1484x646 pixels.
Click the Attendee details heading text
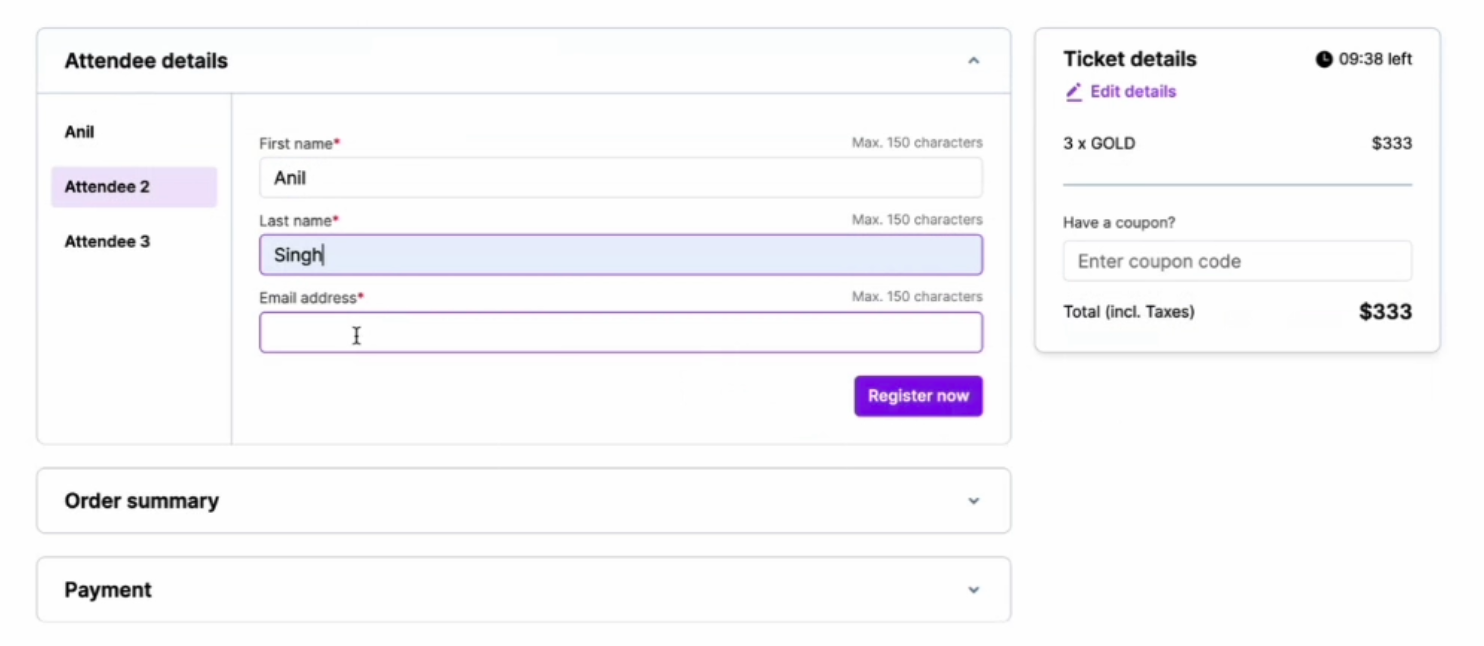(x=146, y=61)
